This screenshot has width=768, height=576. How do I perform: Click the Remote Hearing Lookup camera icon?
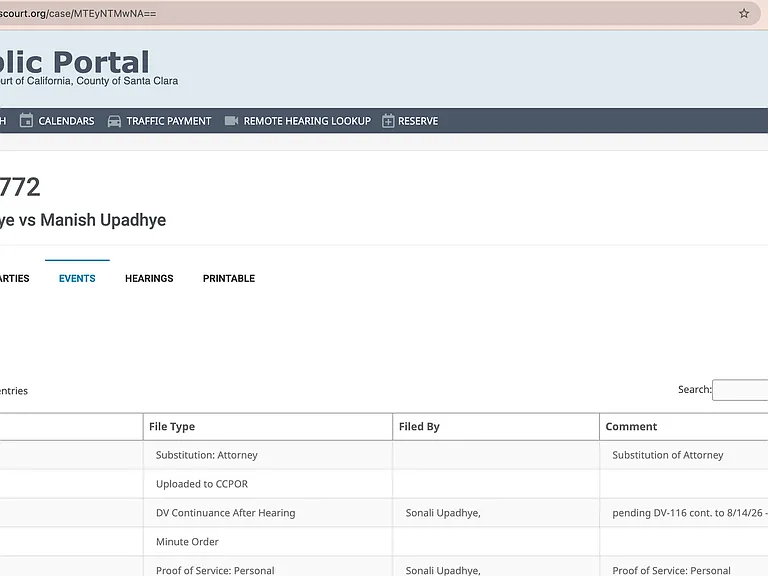(231, 120)
